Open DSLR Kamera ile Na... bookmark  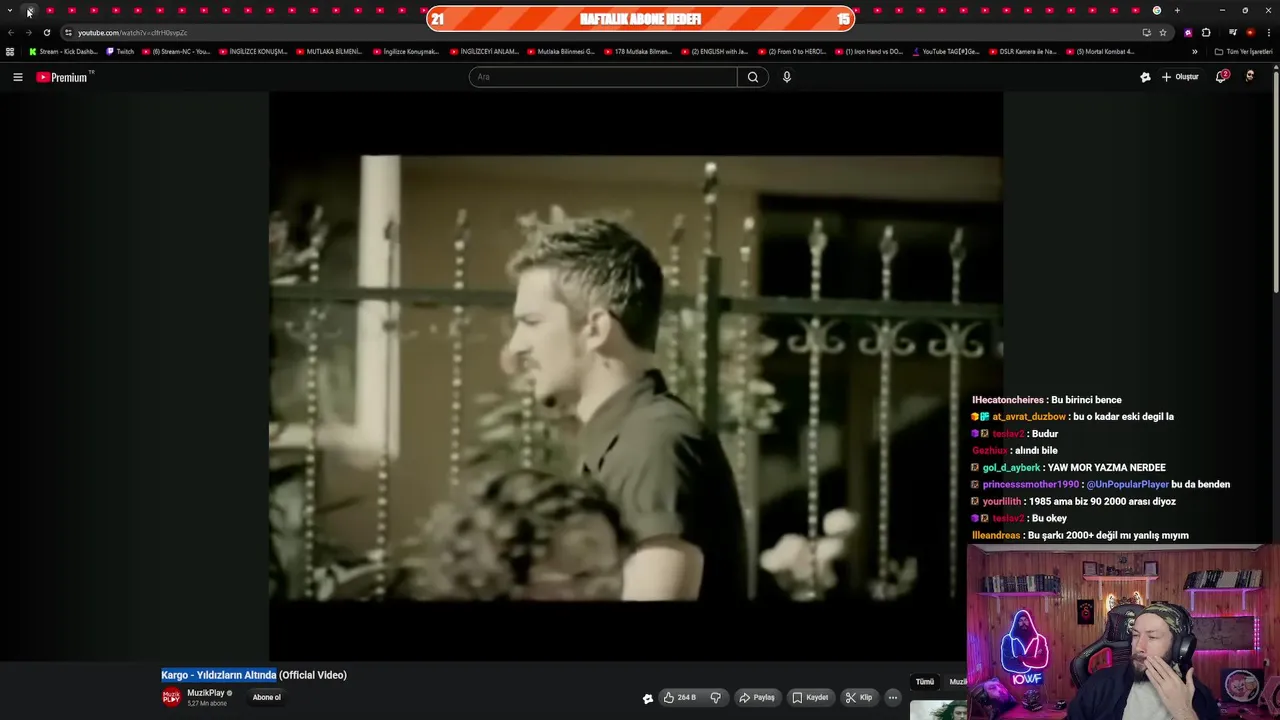tap(1022, 51)
